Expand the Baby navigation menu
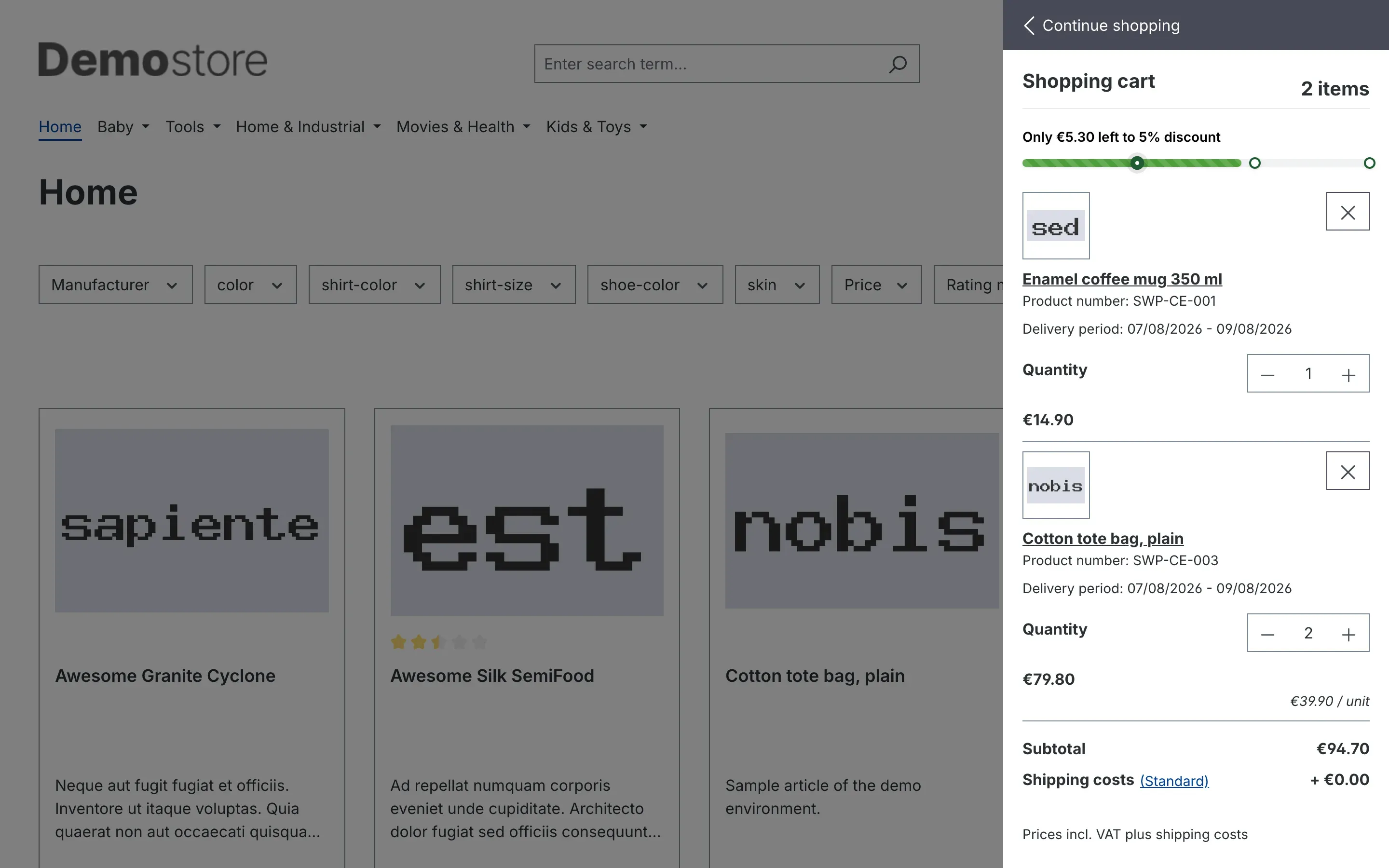The image size is (1389, 868). pyautogui.click(x=123, y=127)
